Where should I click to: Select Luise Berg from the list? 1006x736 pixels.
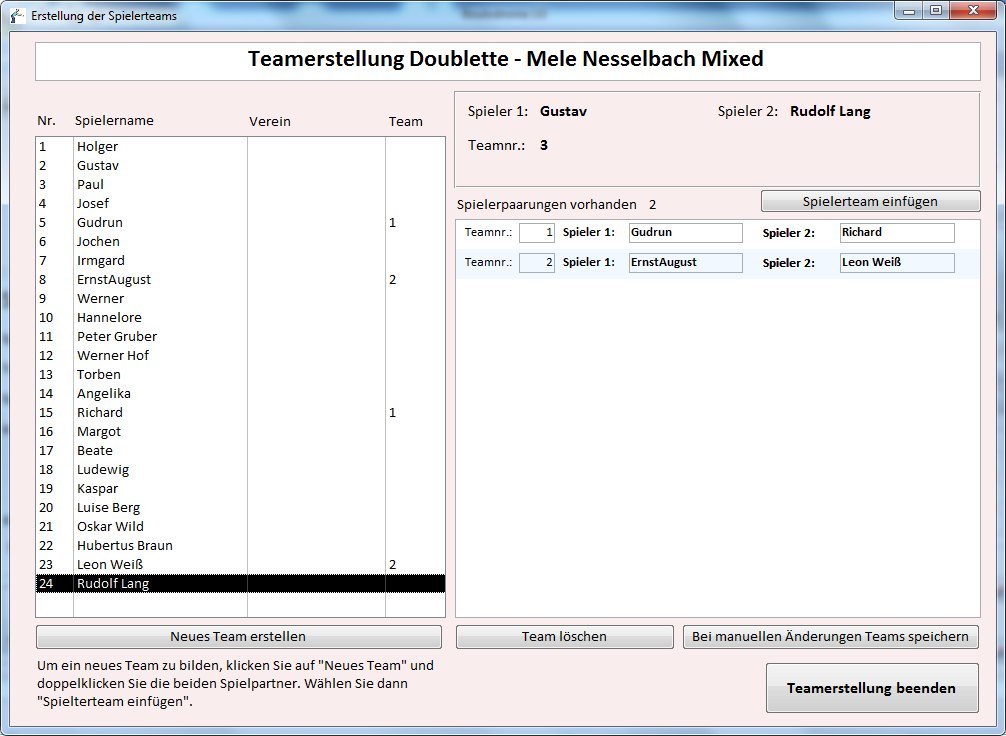110,508
